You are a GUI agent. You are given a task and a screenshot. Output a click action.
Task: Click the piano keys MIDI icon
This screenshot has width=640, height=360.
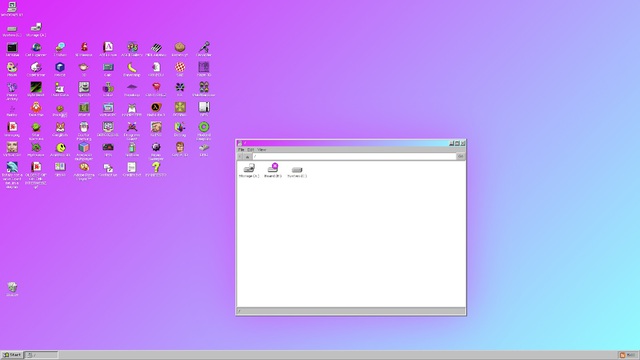[x=156, y=49]
